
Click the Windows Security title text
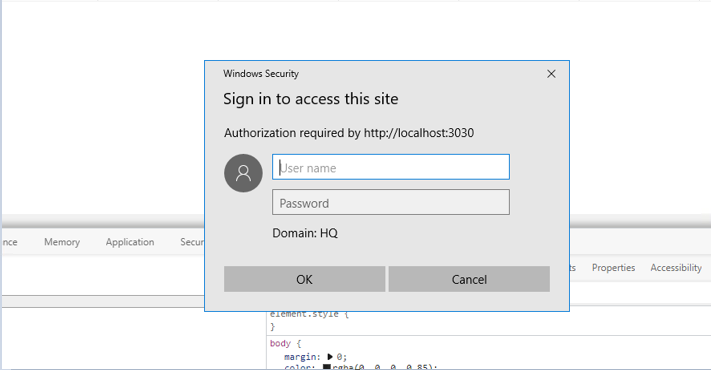tap(261, 73)
